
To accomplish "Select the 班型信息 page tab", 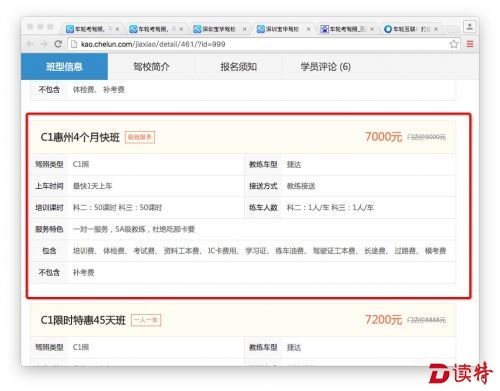I will tap(64, 67).
